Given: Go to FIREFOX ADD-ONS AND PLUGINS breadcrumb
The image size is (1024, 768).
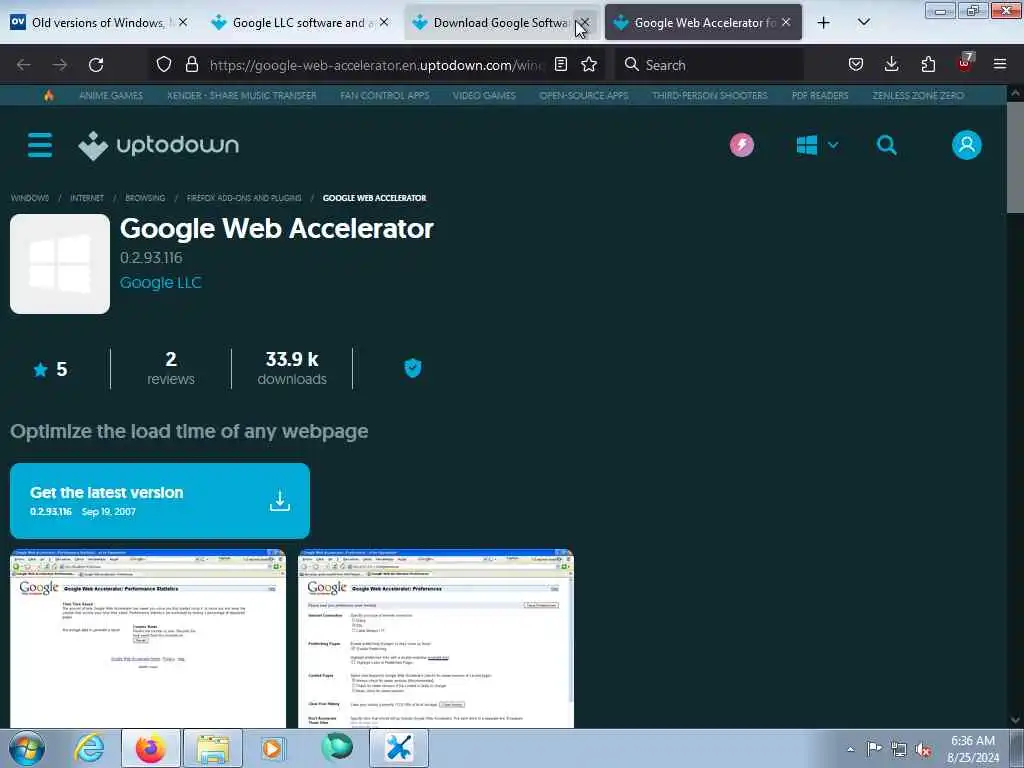Looking at the screenshot, I should point(244,198).
